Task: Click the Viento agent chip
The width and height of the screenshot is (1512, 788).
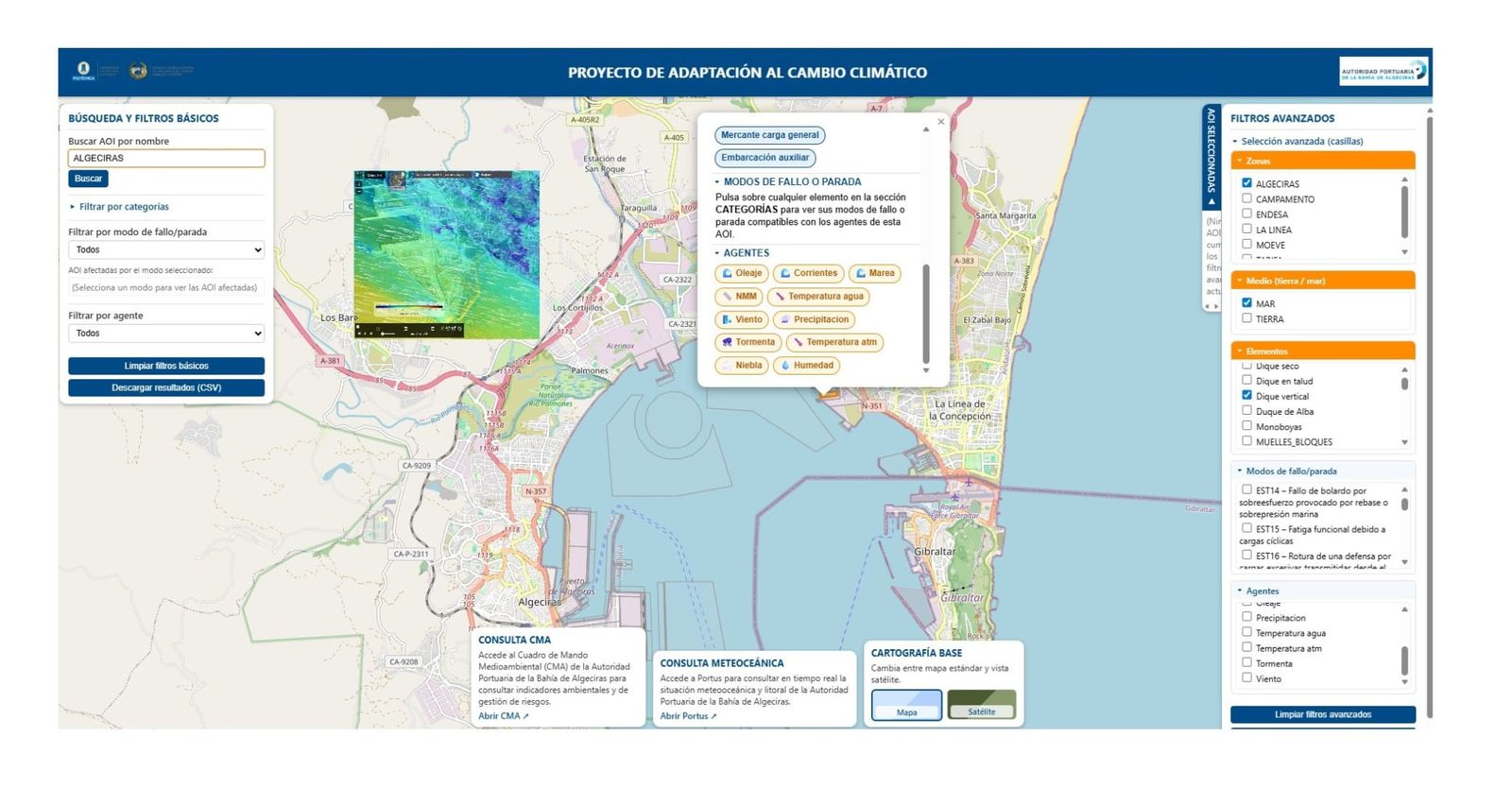Action: pyautogui.click(x=741, y=320)
